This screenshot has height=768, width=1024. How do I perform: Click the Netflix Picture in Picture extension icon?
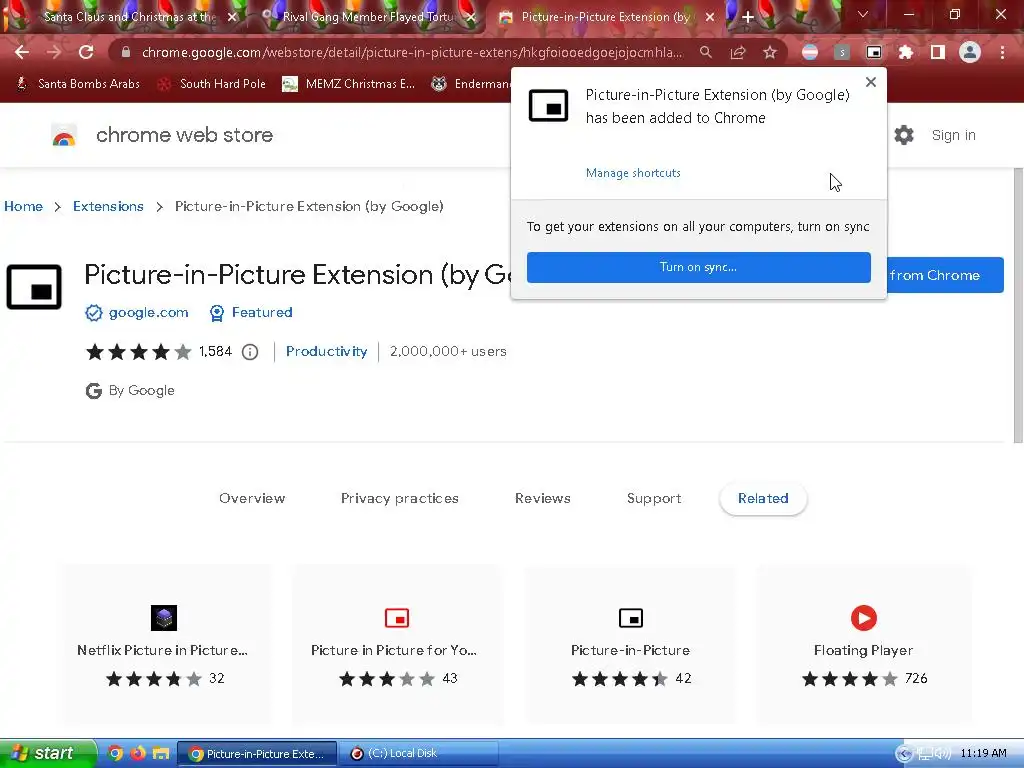(x=164, y=618)
